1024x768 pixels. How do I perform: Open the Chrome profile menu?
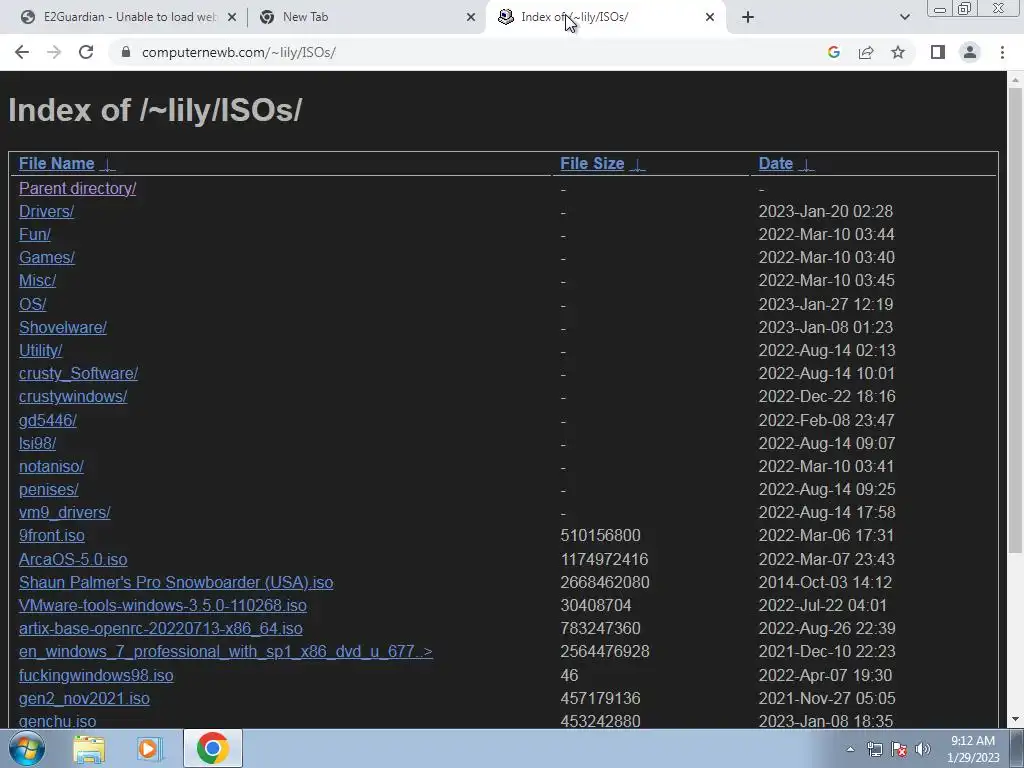[x=970, y=52]
